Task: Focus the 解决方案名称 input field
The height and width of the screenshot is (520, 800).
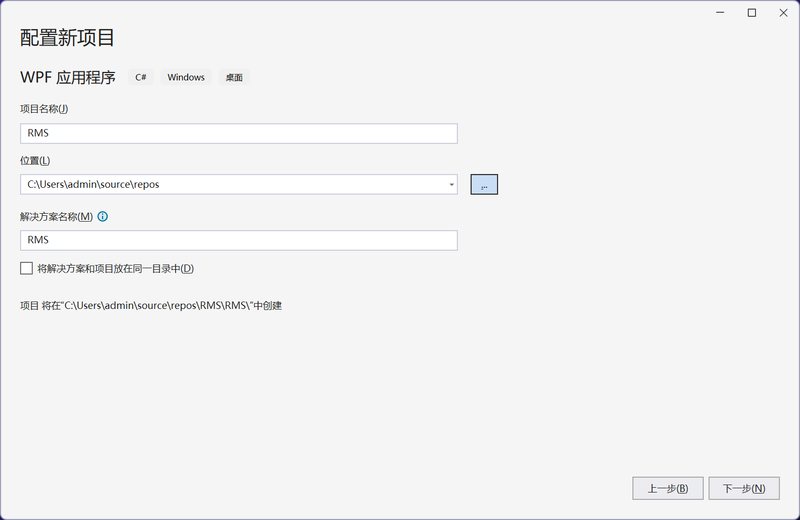Action: 238,240
